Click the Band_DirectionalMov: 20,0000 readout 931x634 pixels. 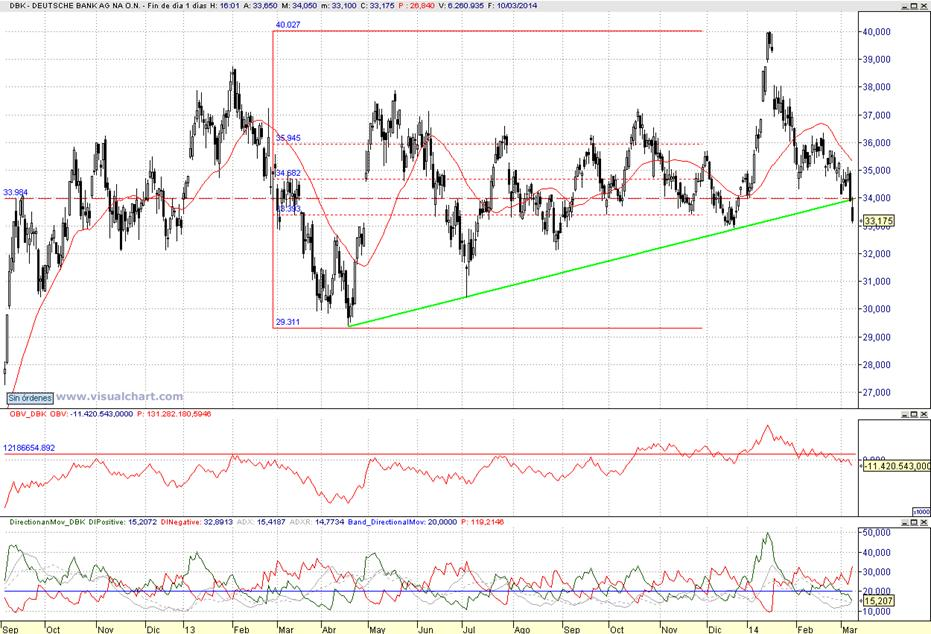click(x=402, y=522)
